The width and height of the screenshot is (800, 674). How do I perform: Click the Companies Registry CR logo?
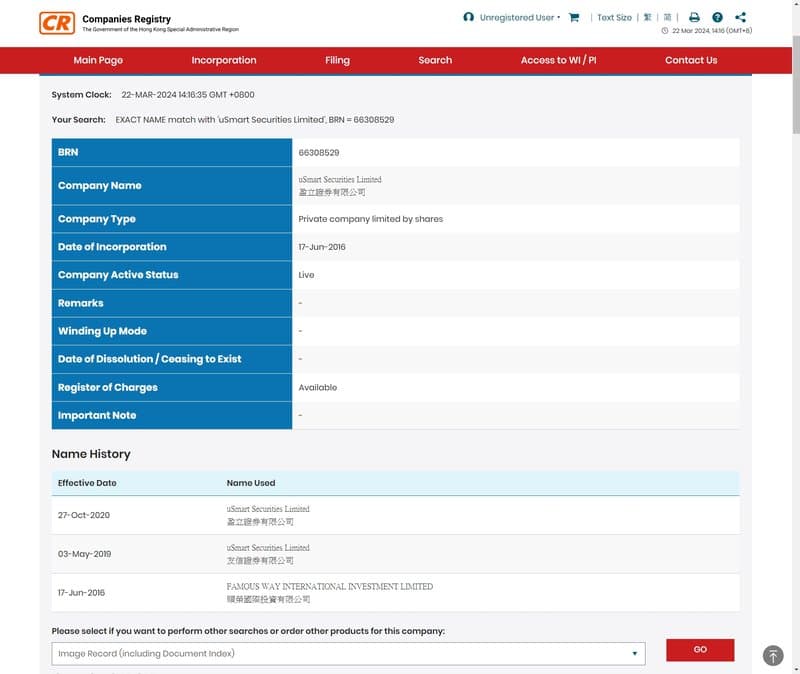[57, 23]
